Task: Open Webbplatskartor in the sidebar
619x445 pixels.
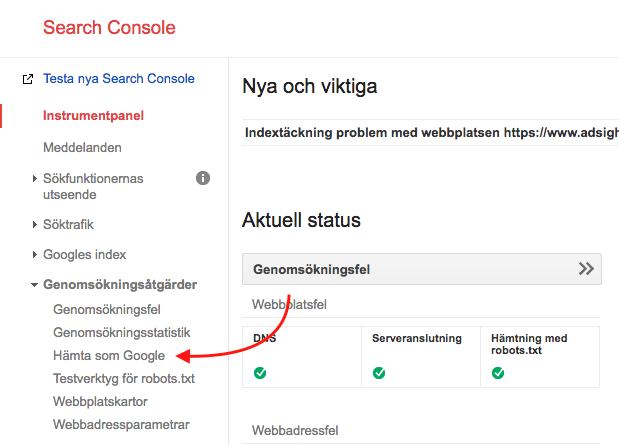Action: click(x=100, y=402)
